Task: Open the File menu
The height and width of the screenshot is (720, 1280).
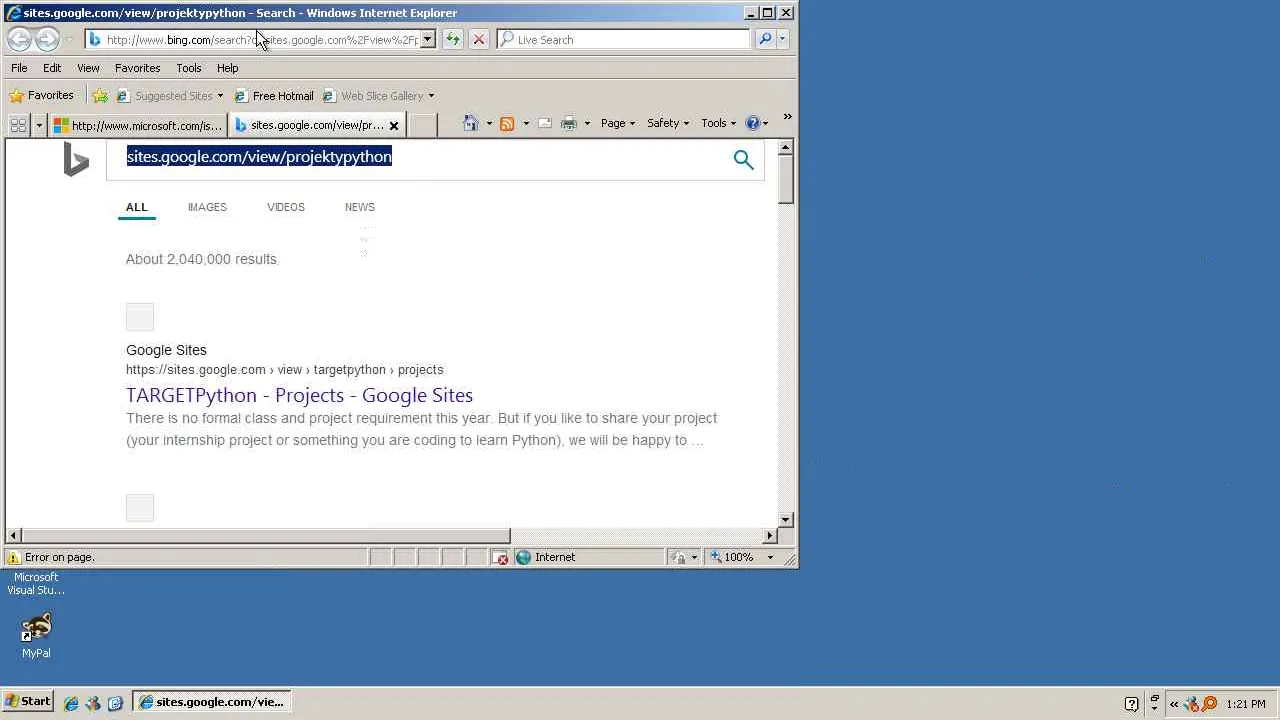Action: click(19, 68)
